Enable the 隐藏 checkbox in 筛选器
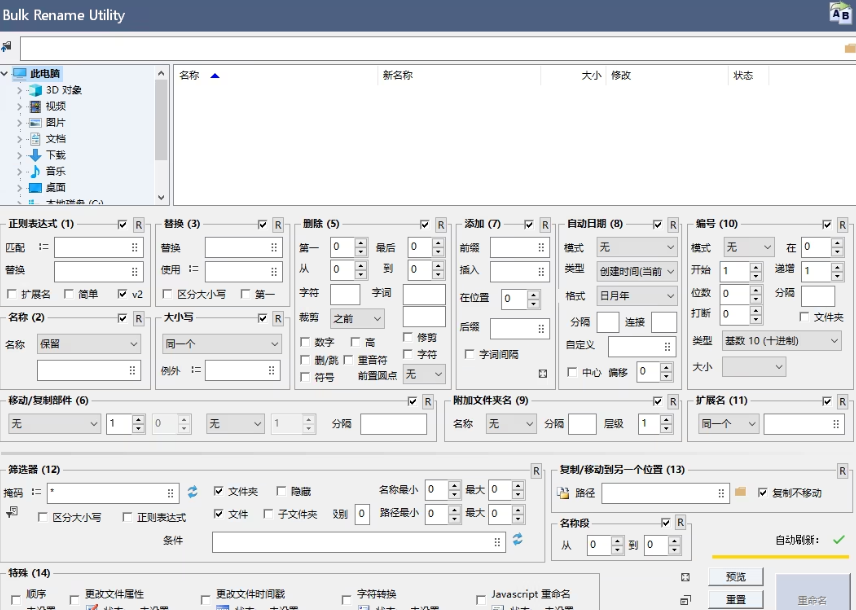 pyautogui.click(x=281, y=491)
